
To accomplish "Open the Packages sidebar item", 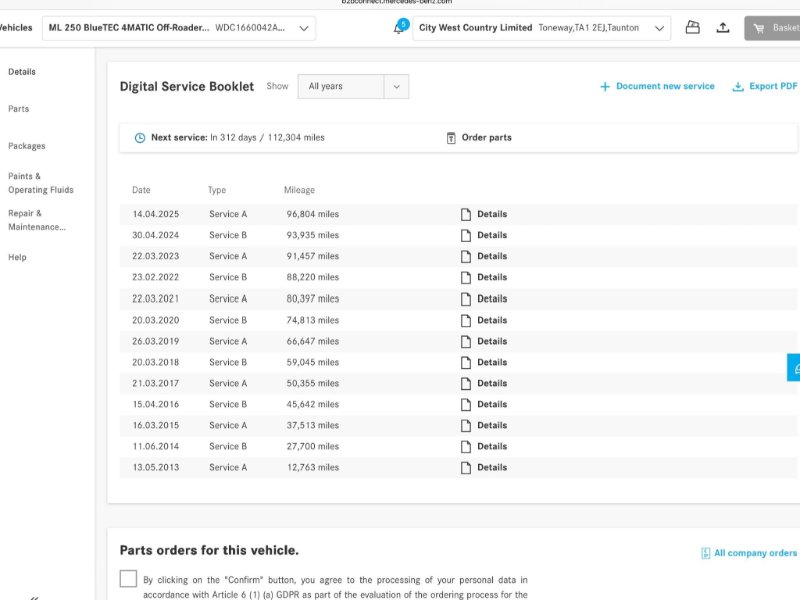I will 27,146.
